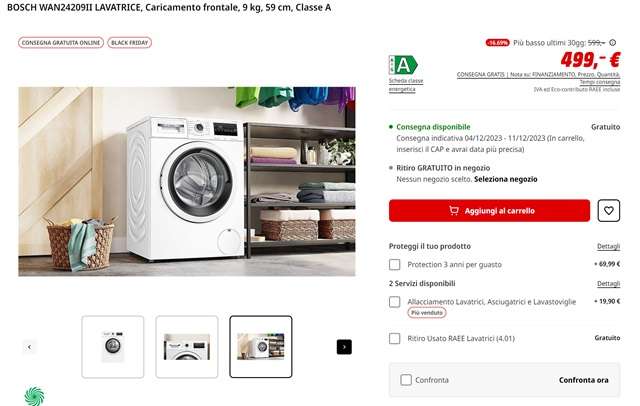Click the heart wishlist icon

point(609,211)
